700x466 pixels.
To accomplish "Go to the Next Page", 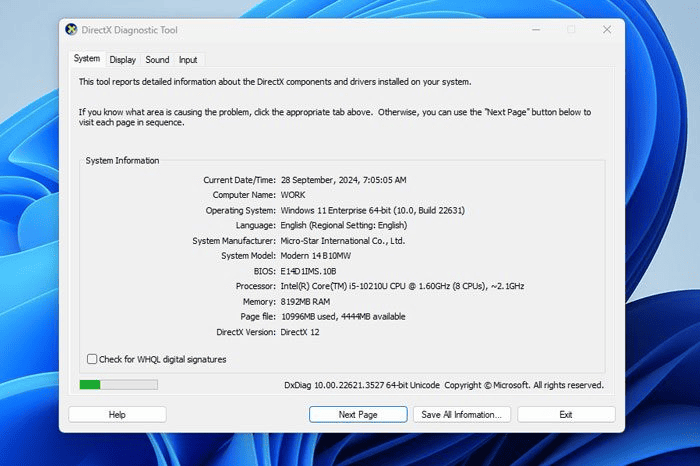I will [358, 415].
